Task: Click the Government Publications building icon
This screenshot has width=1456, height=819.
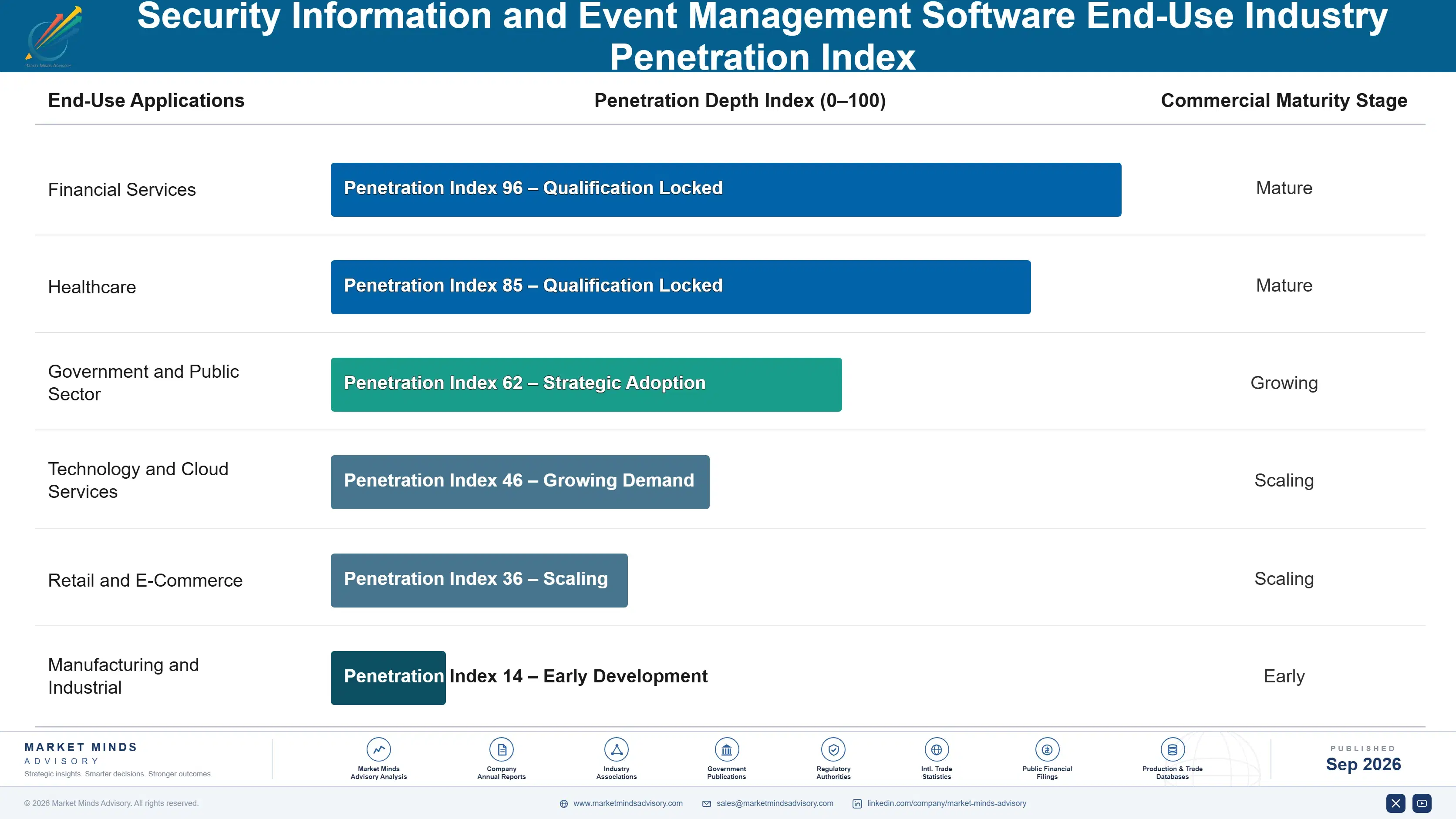Action: click(x=727, y=749)
